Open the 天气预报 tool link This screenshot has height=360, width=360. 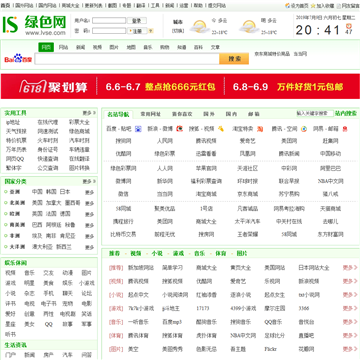[16, 131]
